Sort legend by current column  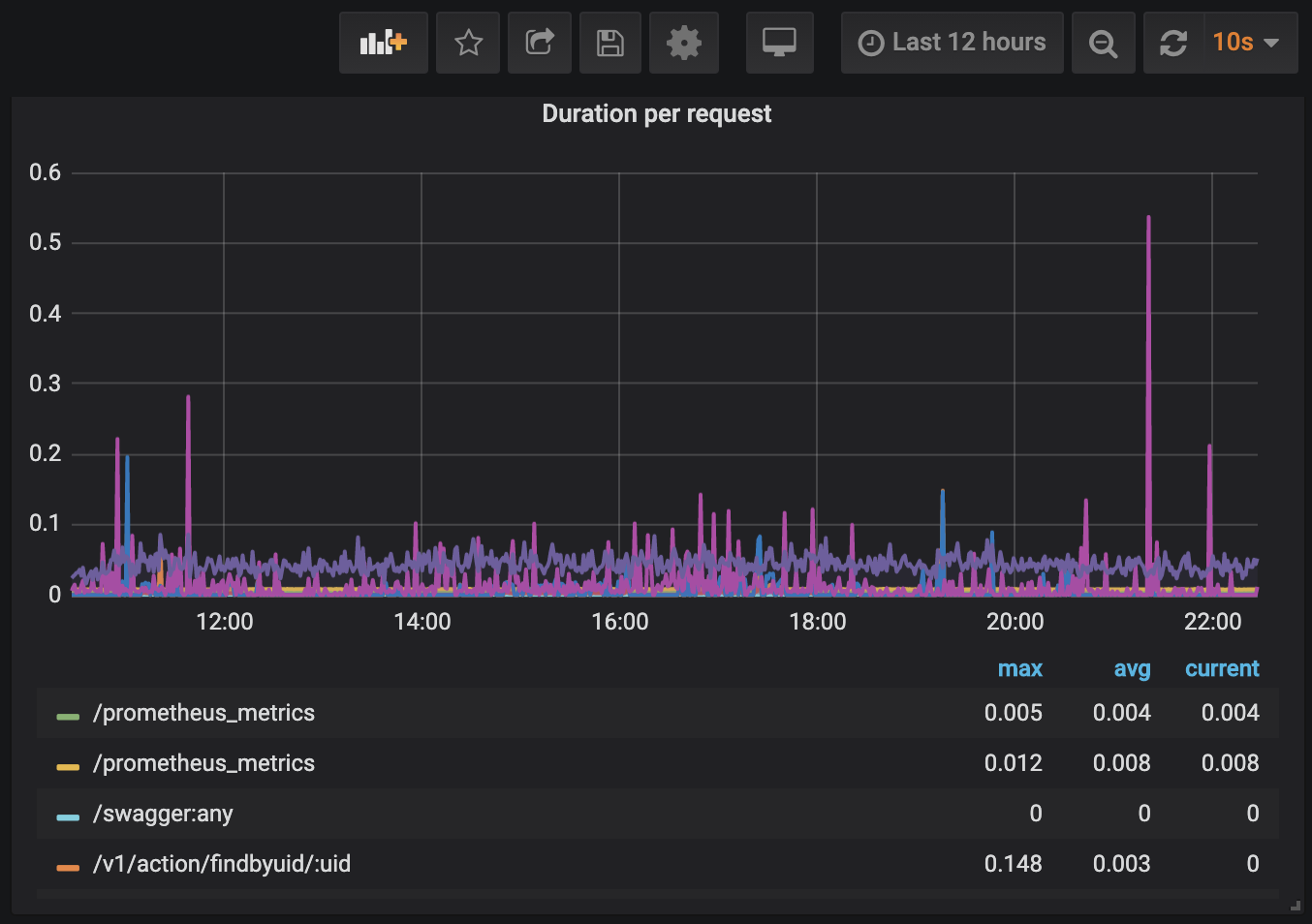coord(1221,668)
